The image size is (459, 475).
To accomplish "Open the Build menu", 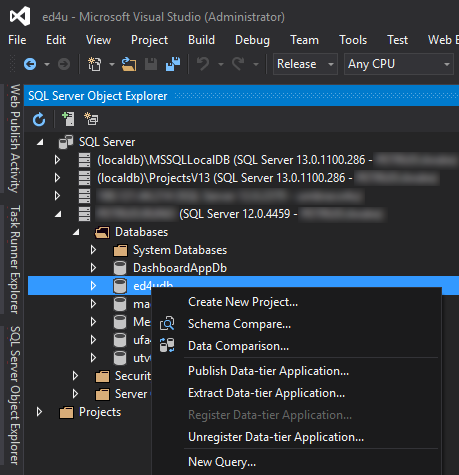I will [201, 40].
